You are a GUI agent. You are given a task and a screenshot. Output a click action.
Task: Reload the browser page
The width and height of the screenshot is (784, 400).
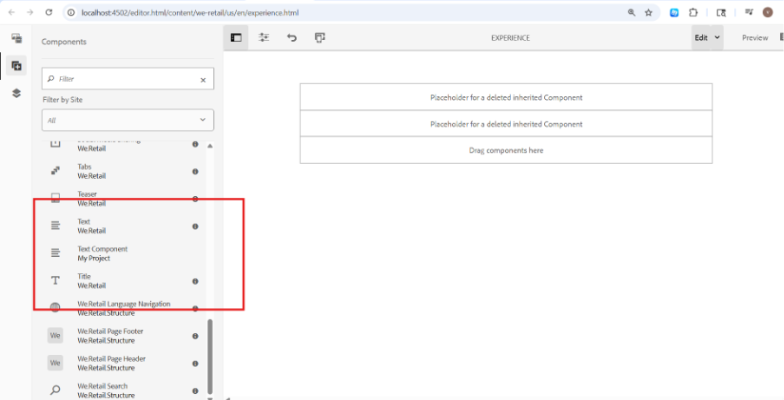(x=48, y=12)
